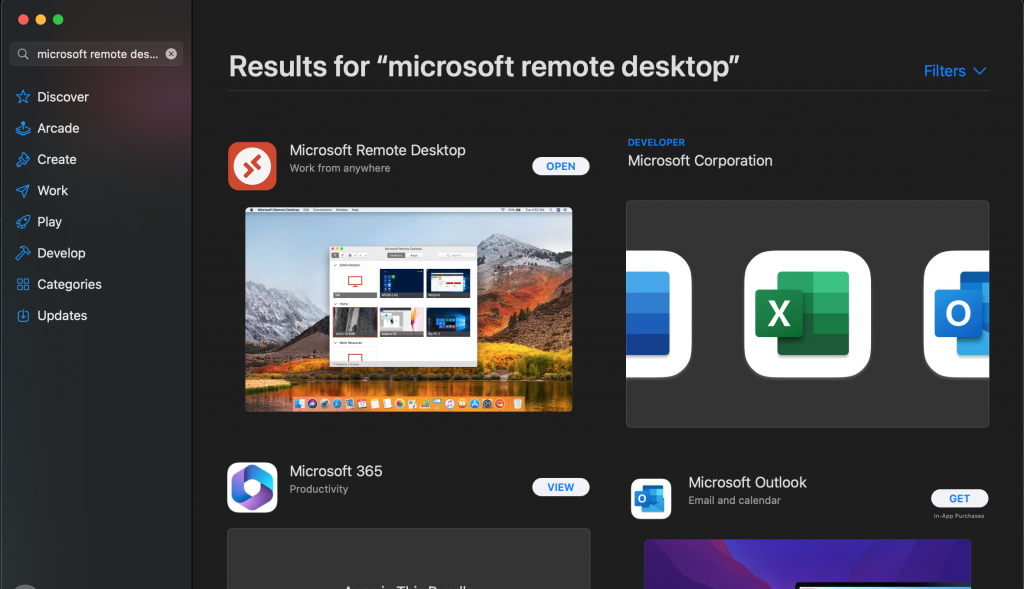The height and width of the screenshot is (589, 1024).
Task: Go to the Arcade section
Action: point(58,128)
